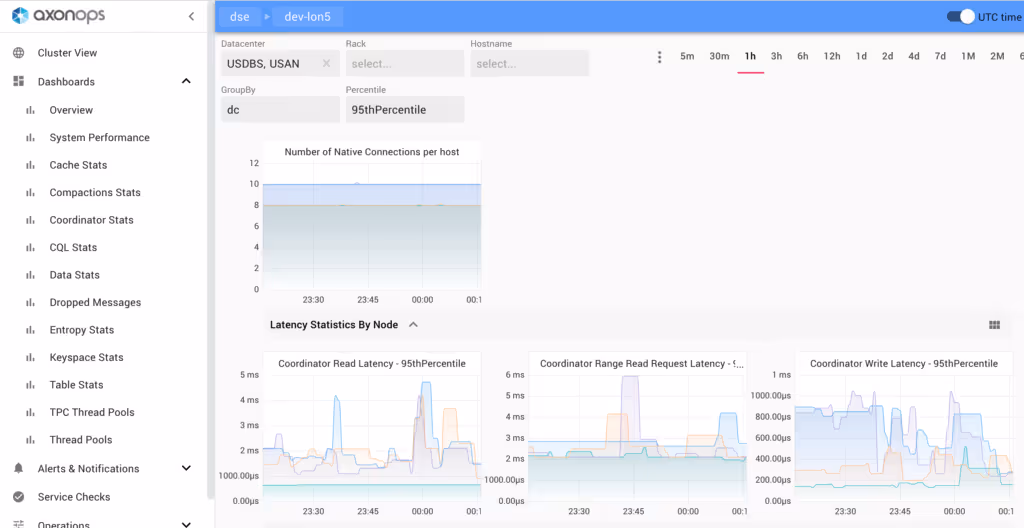
Task: Select the 5m time range
Action: click(x=687, y=57)
